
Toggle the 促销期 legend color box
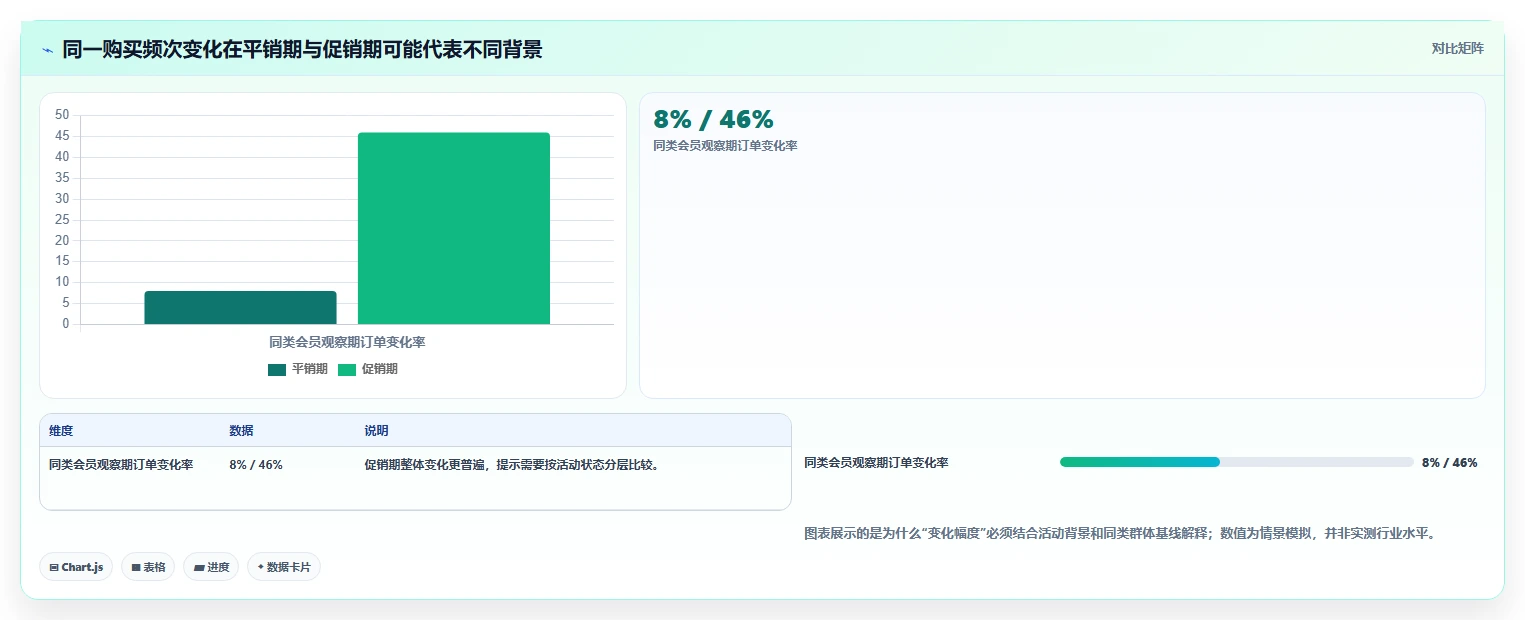pos(347,369)
